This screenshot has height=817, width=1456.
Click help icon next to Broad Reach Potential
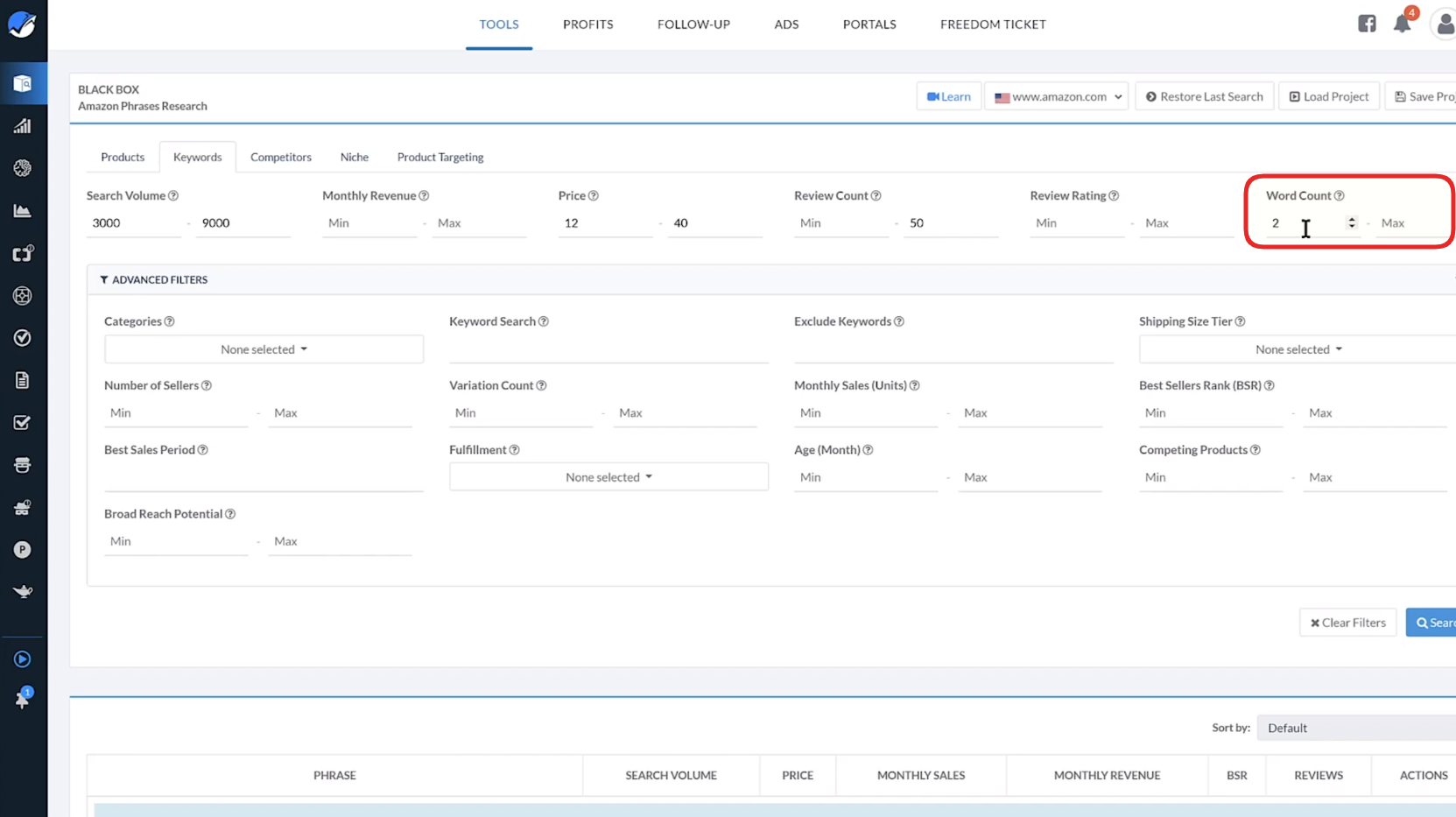[x=230, y=514]
